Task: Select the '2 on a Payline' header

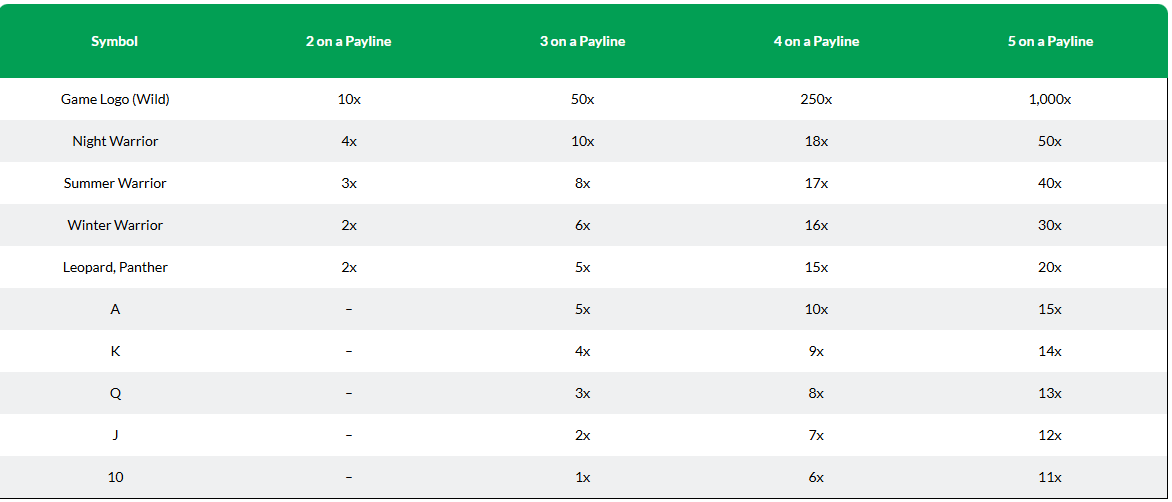Action: point(348,42)
